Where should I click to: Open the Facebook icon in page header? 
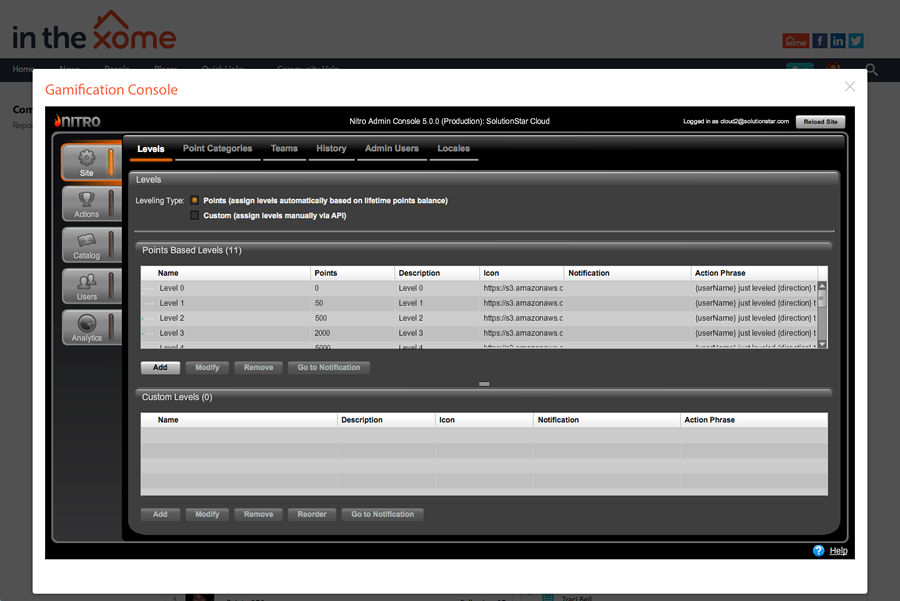pyautogui.click(x=820, y=41)
